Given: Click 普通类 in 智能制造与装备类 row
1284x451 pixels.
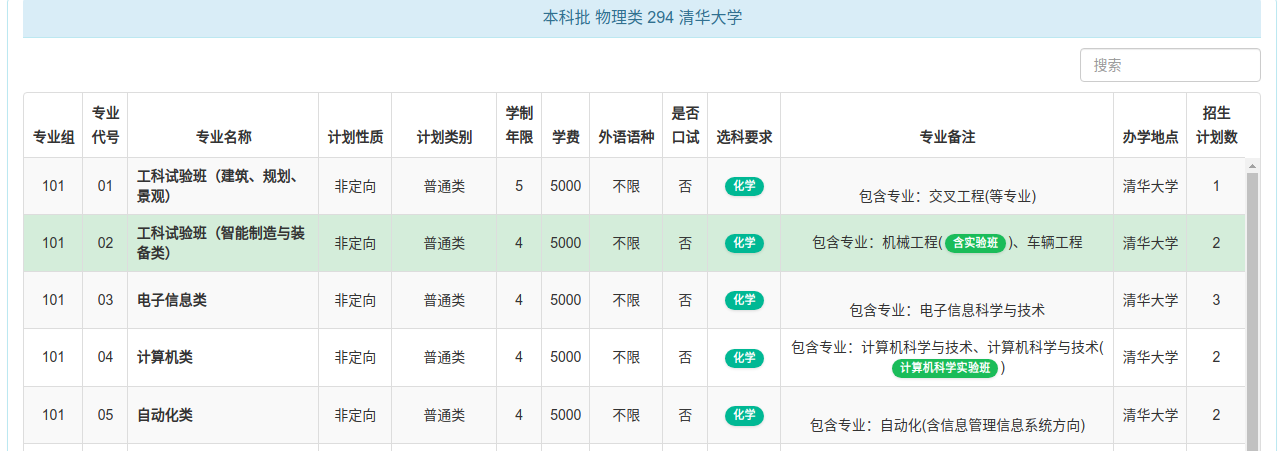Looking at the screenshot, I should click(444, 243).
